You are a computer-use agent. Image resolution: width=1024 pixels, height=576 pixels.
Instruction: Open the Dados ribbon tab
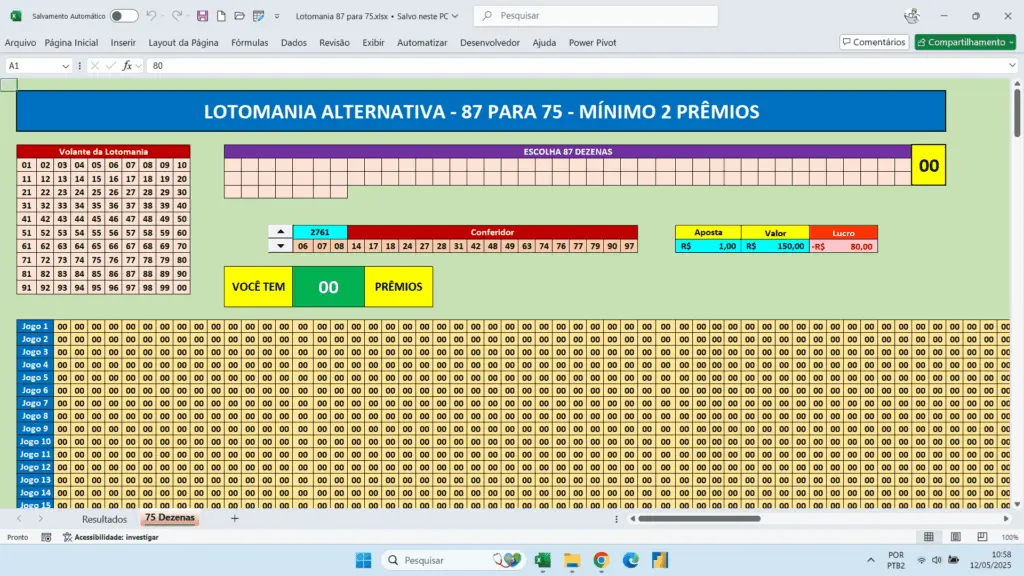tap(294, 42)
